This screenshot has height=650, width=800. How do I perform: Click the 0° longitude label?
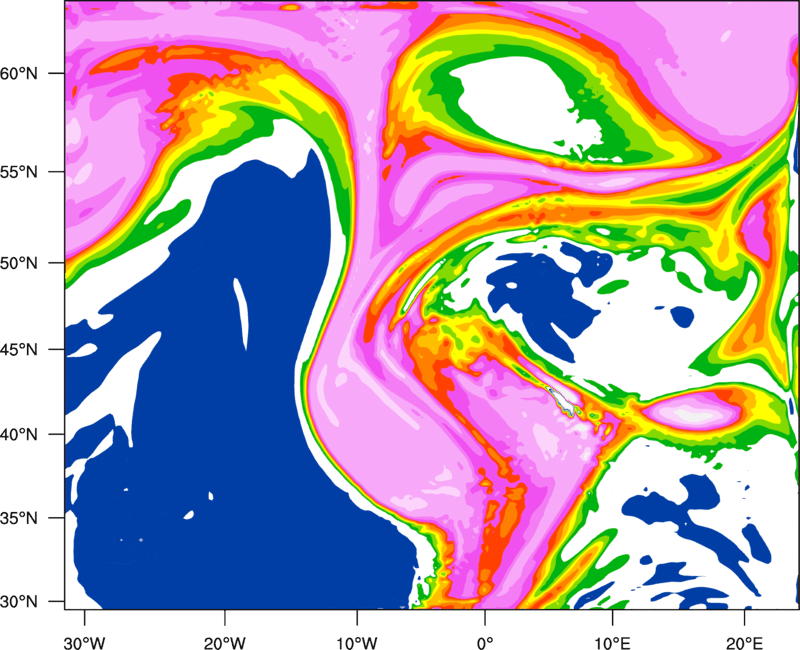coord(485,643)
